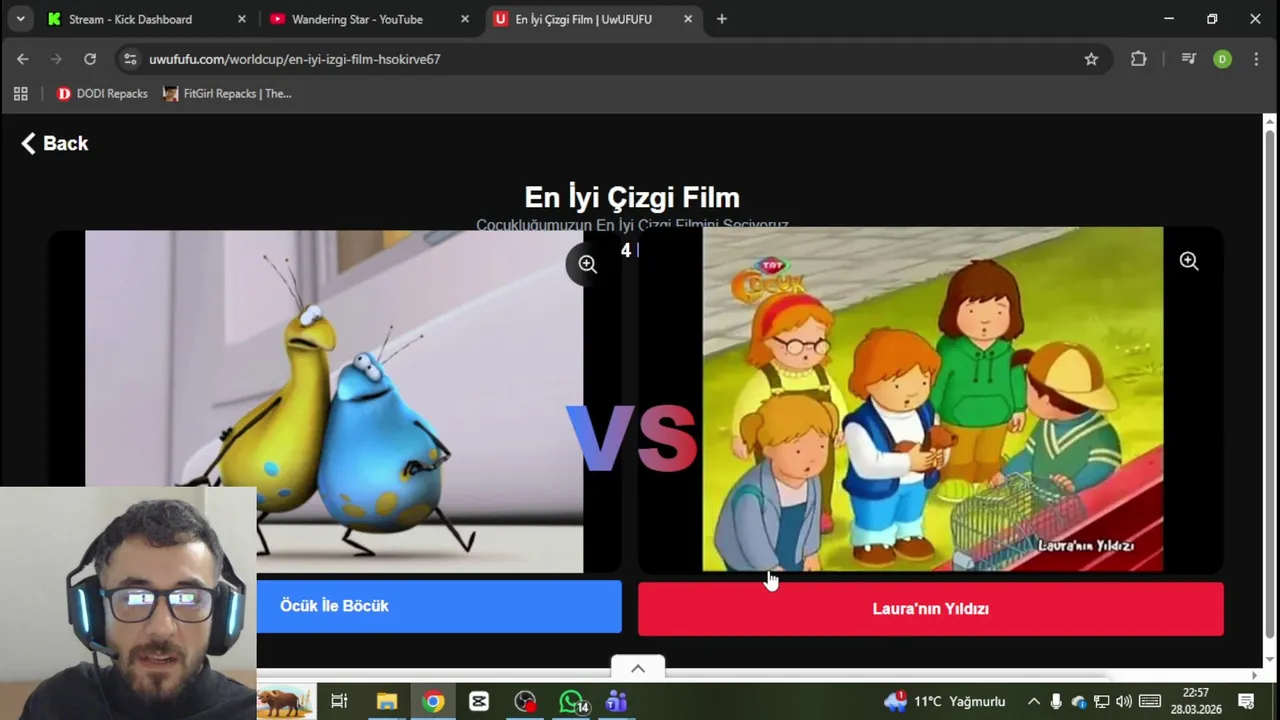Viewport: 1280px width, 720px height.
Task: Expand the bottom panel with up chevron
Action: coord(638,669)
